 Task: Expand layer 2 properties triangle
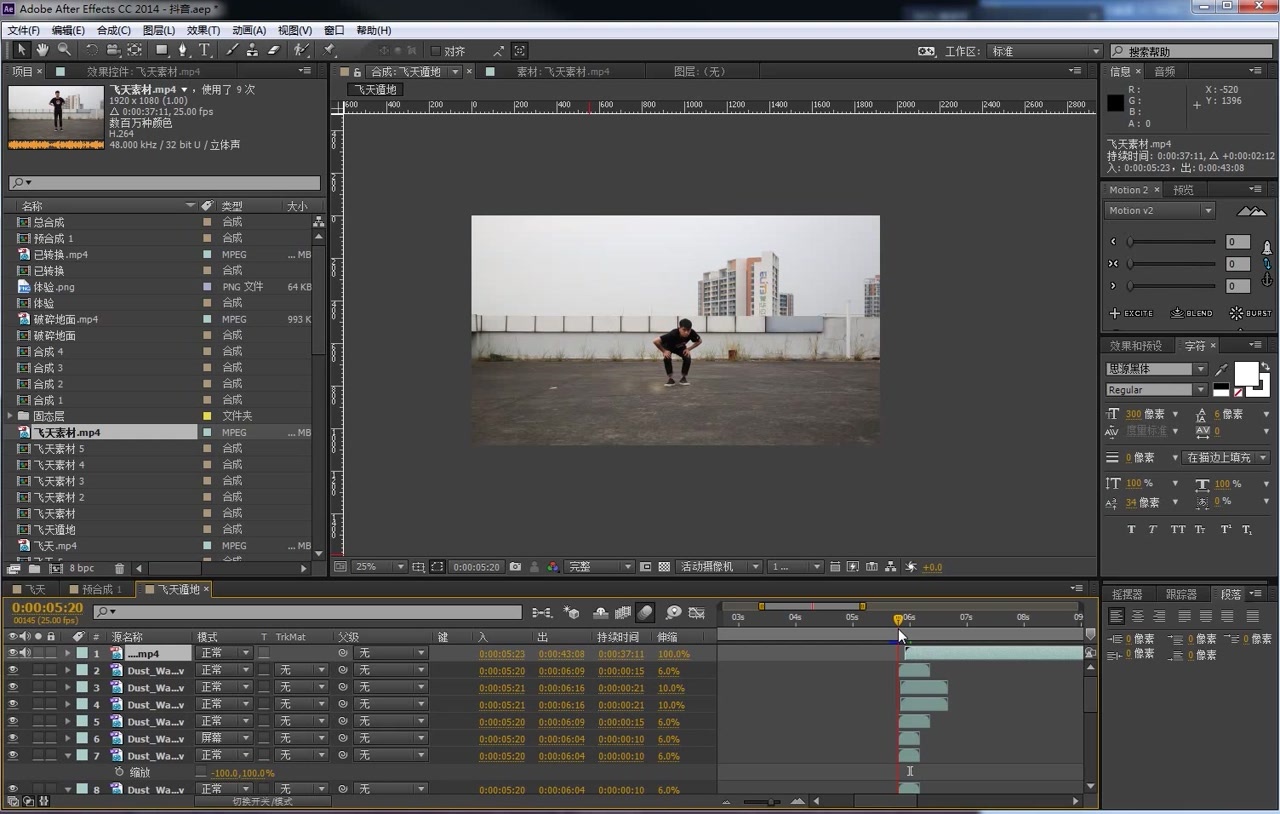click(x=68, y=671)
